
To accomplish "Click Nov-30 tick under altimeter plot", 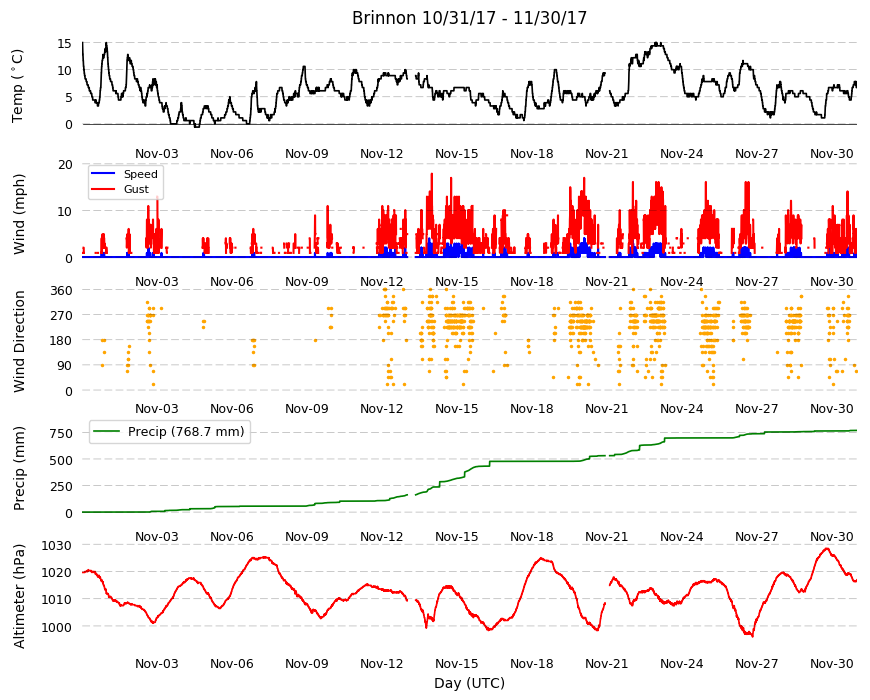I will [831, 663].
